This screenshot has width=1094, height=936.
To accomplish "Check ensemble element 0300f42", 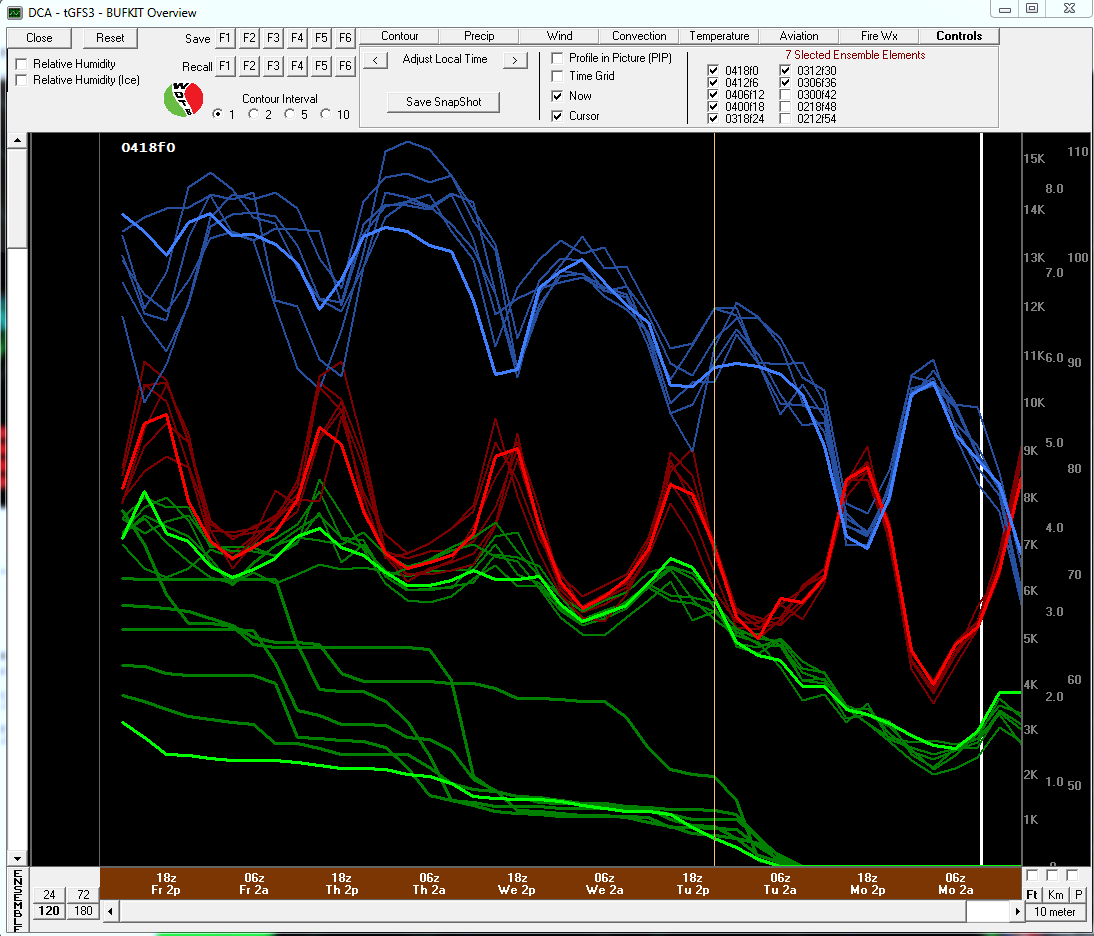I will (786, 94).
